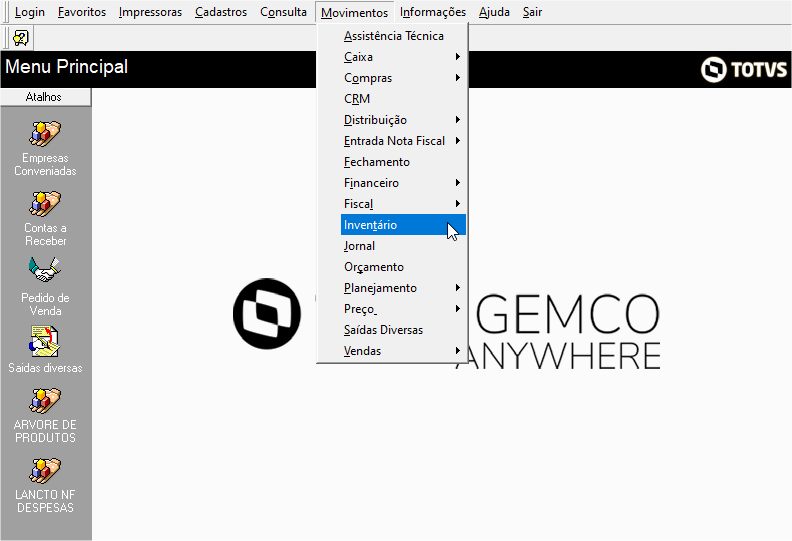Screen dimensions: 792x541
Task: Open the Cadastros menu
Action: (221, 12)
